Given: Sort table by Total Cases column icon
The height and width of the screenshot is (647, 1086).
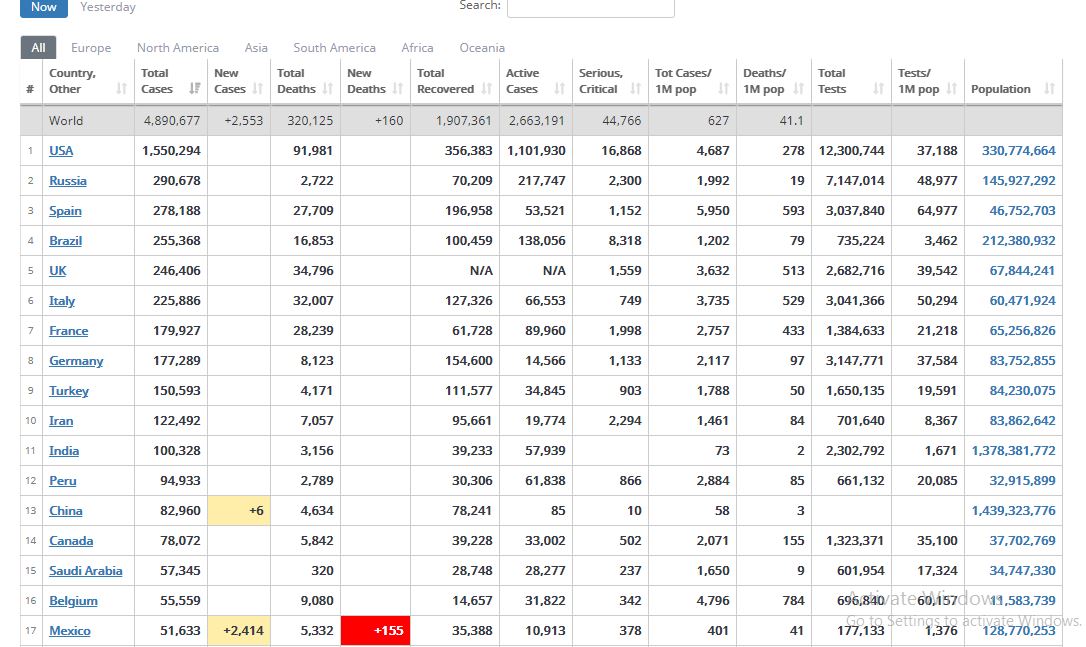Looking at the screenshot, I should [195, 89].
